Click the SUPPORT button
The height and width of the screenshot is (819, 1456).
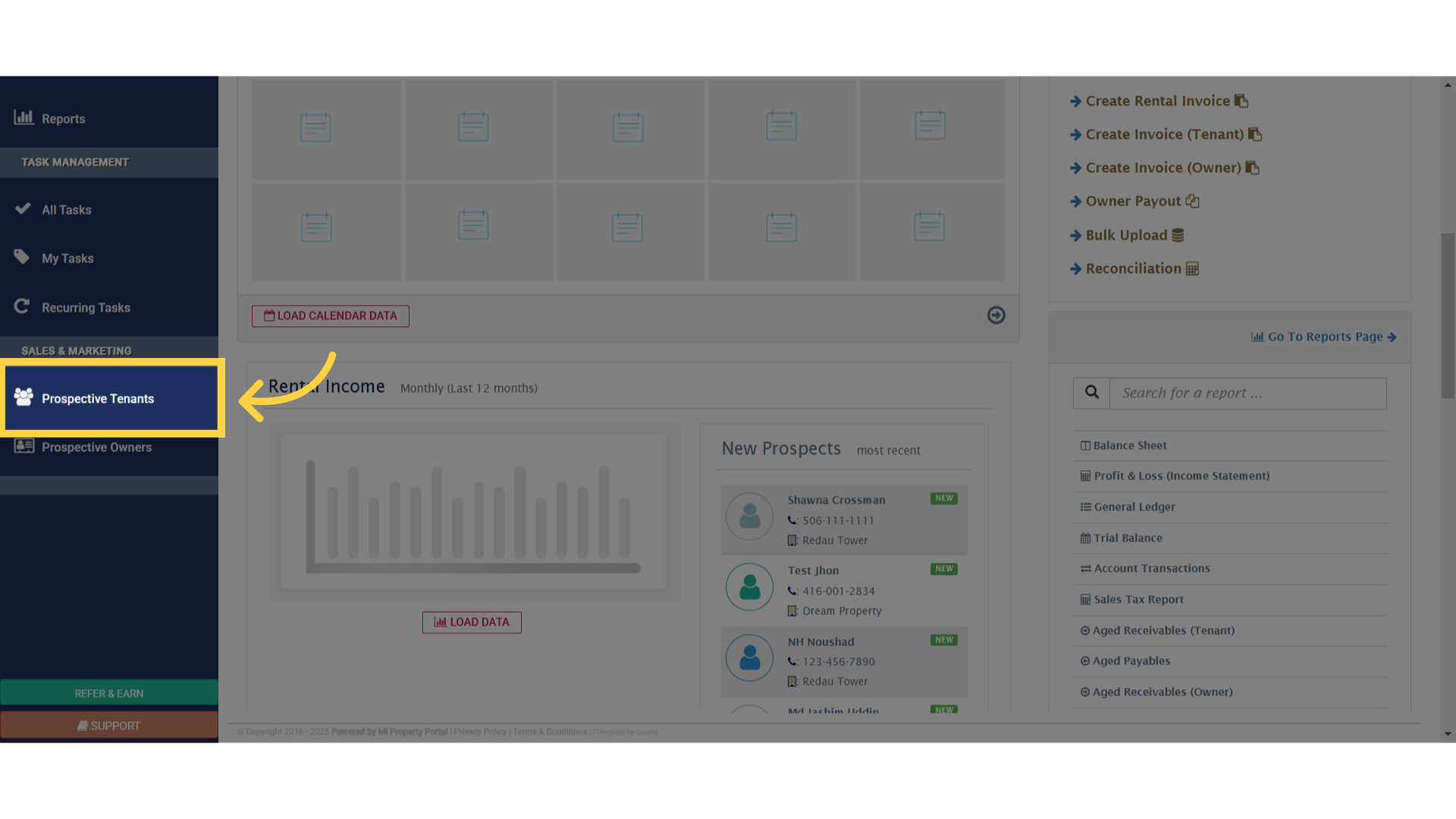tap(109, 726)
